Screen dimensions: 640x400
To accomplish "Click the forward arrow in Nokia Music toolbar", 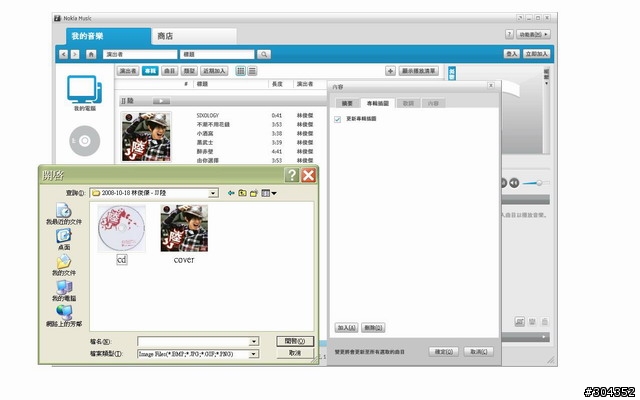I will [75, 54].
